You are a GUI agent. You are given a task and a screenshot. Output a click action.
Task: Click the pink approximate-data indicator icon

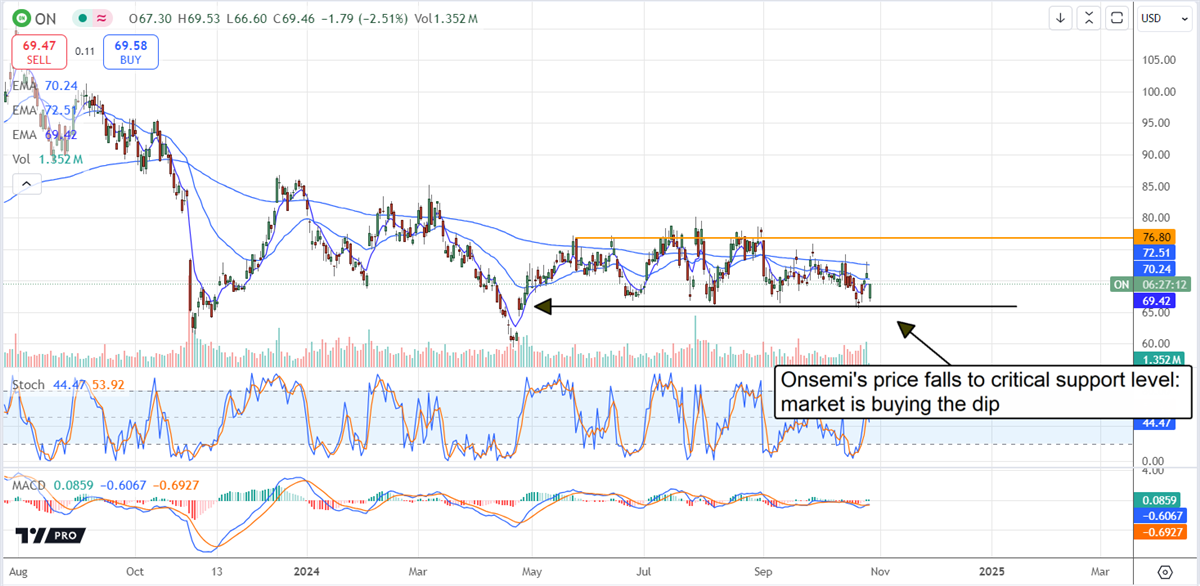click(100, 17)
